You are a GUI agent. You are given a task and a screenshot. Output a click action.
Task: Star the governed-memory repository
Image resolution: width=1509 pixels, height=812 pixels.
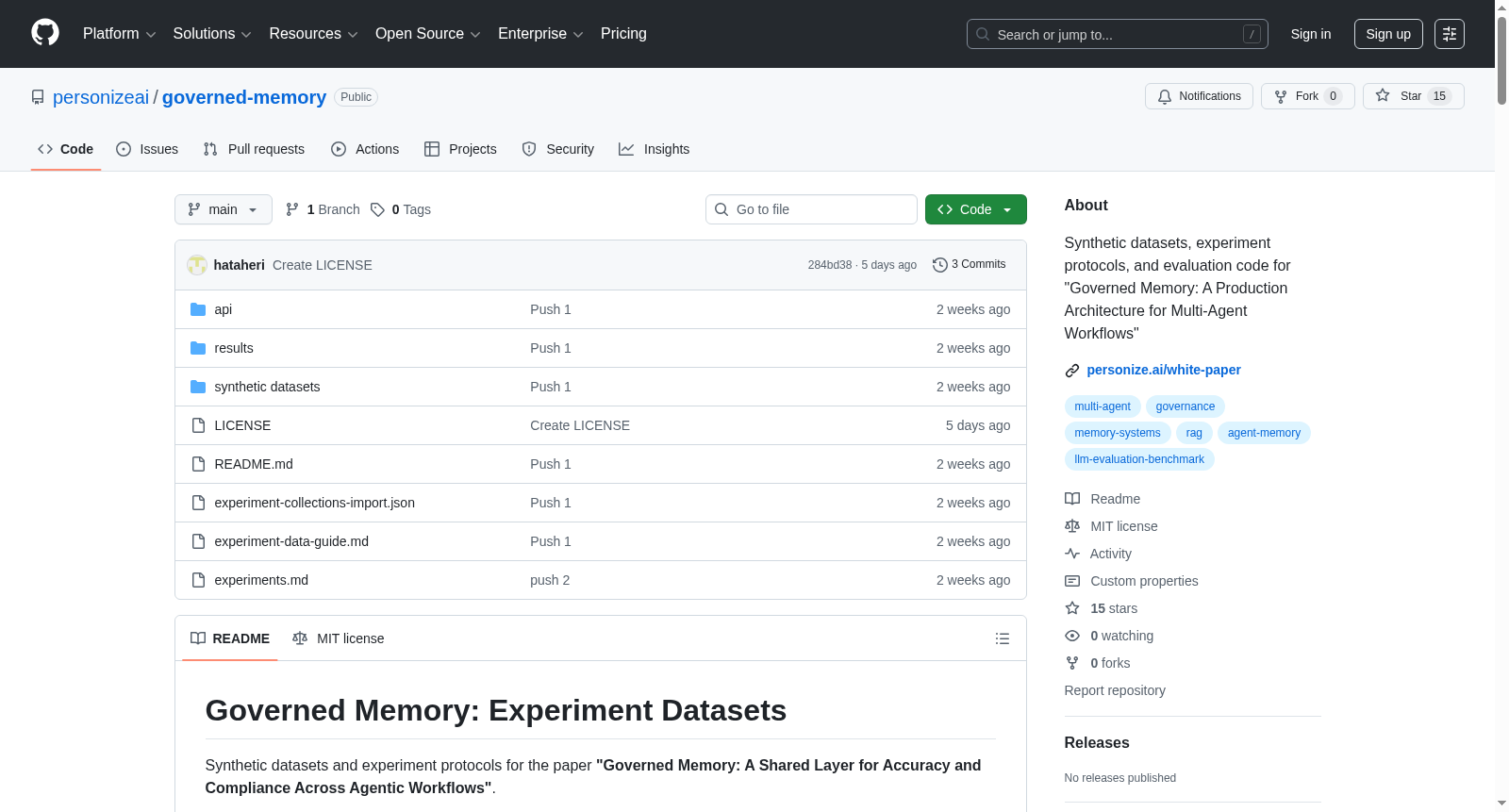(1413, 96)
